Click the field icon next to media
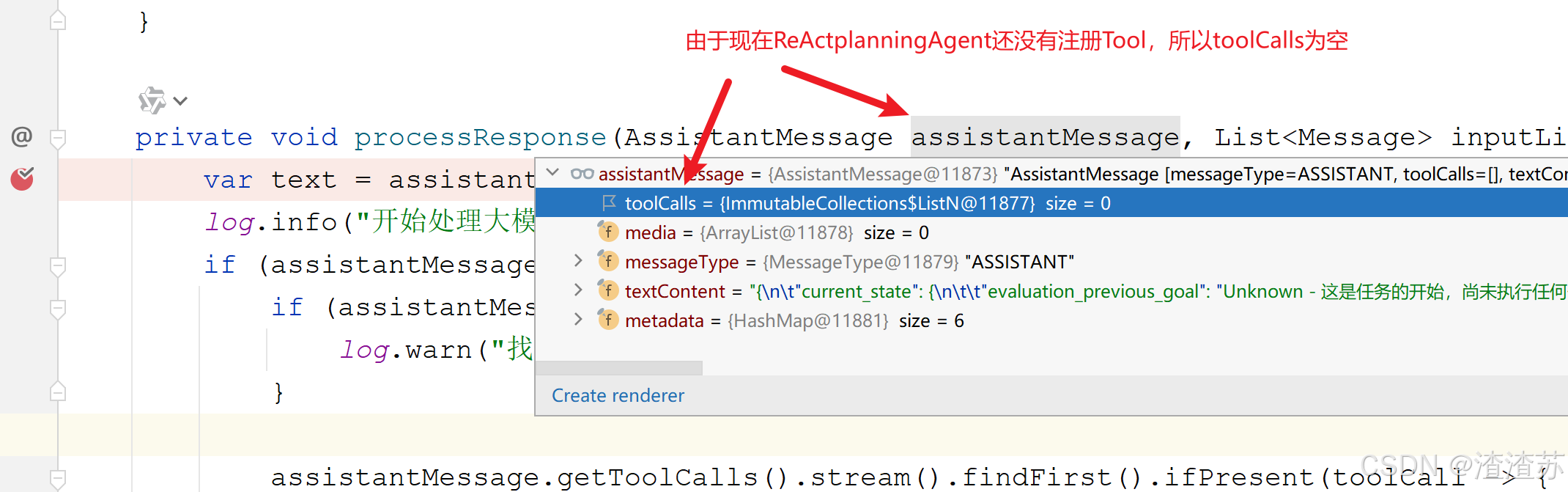The image size is (1568, 492). tap(607, 232)
